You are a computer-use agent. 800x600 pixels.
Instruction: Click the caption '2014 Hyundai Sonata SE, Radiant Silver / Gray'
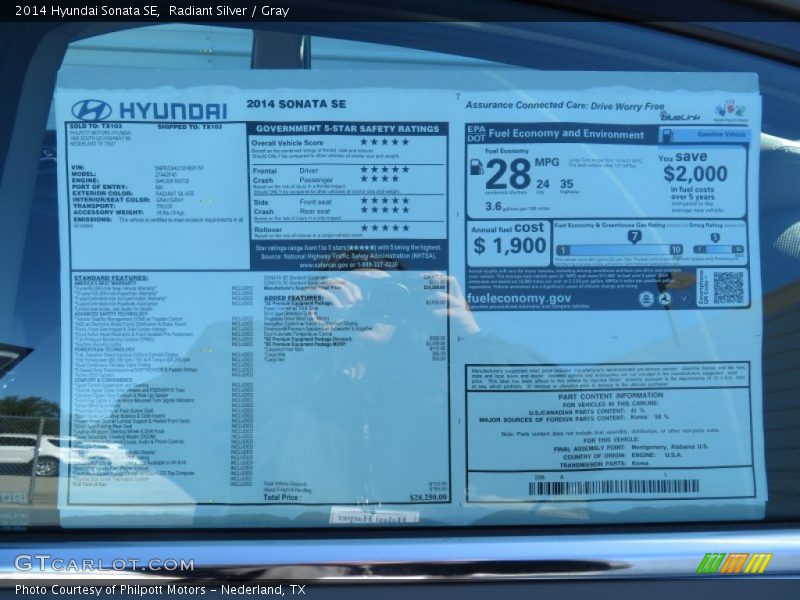pos(152,11)
